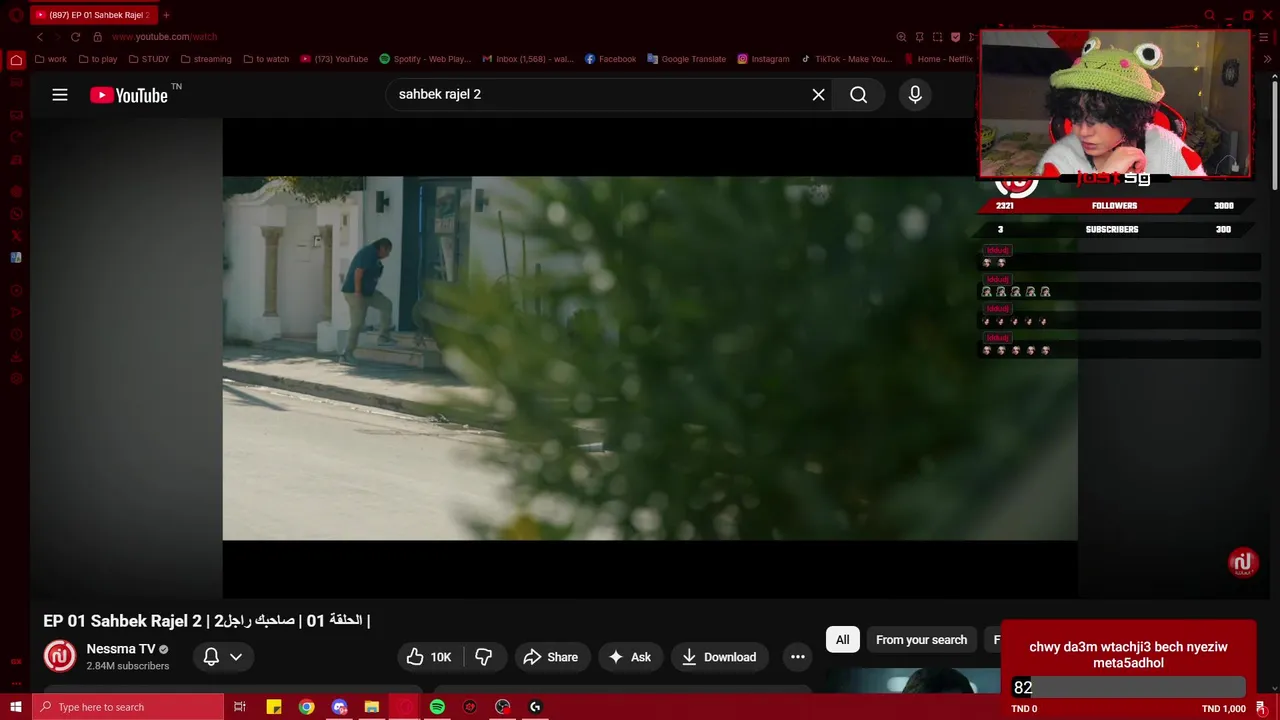Start voice search with microphone

[914, 94]
